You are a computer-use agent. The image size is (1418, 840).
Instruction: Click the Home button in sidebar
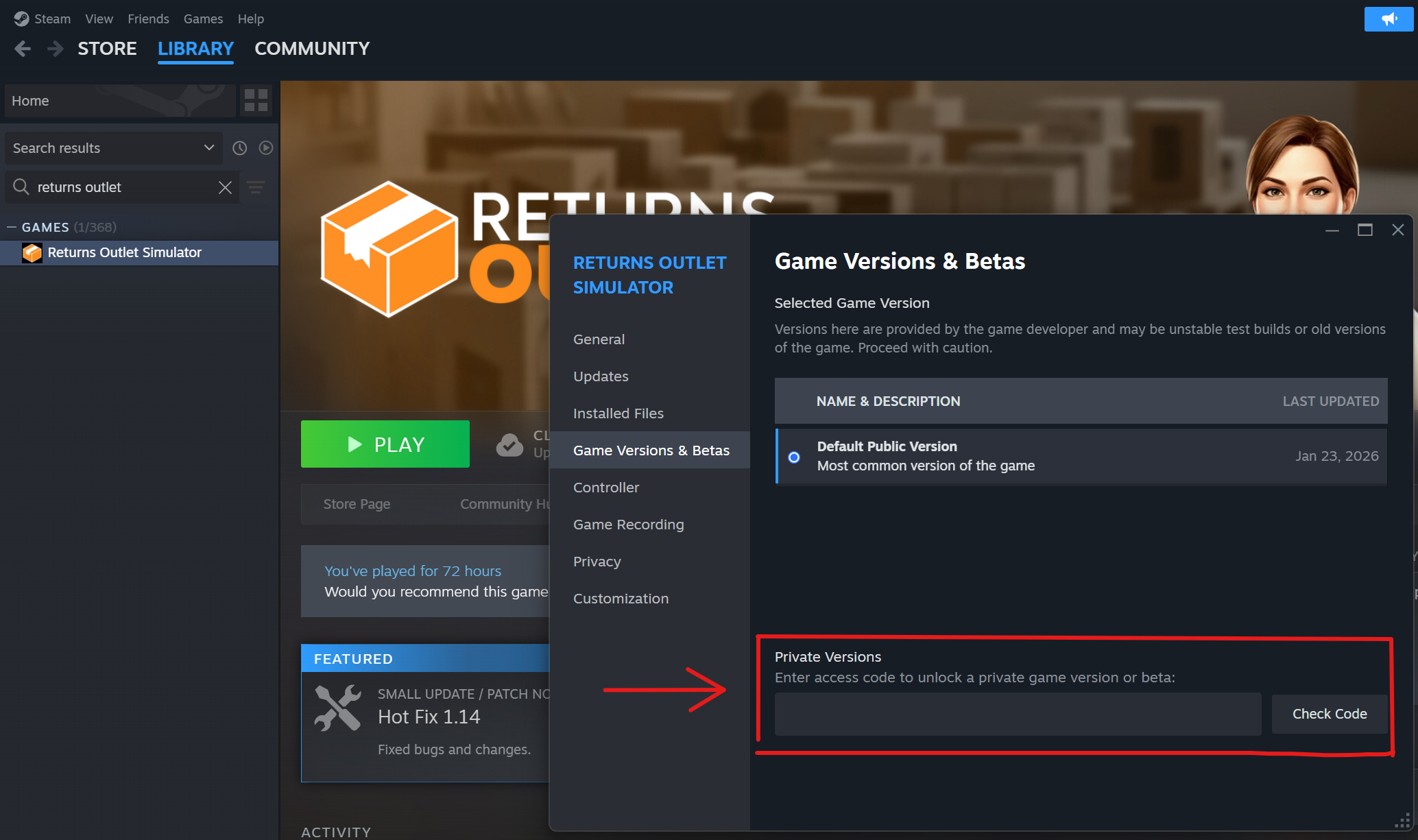pos(120,101)
